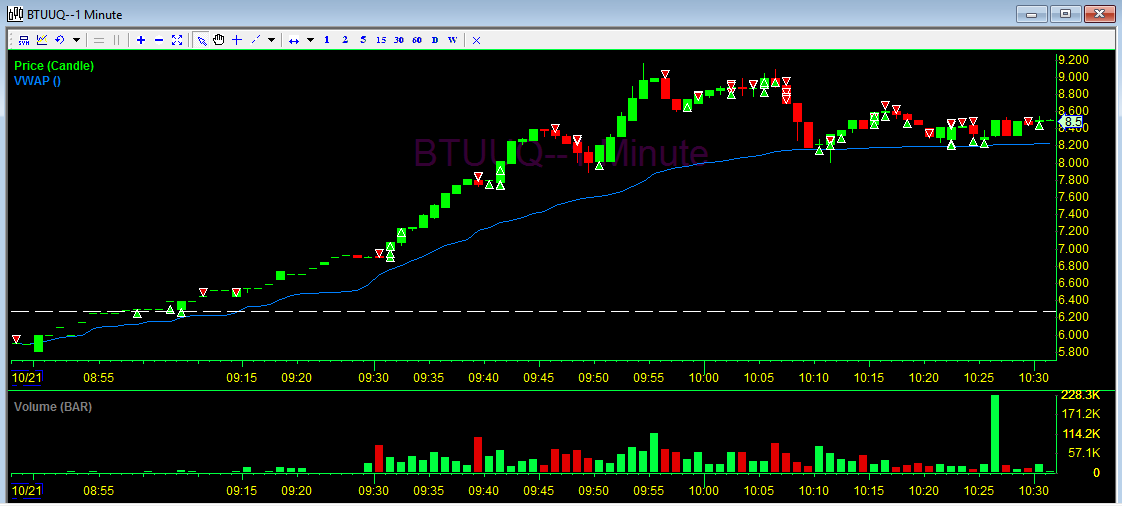Image resolution: width=1122 pixels, height=506 pixels.
Task: Click the chart window title bar icon
Action: tap(14, 14)
